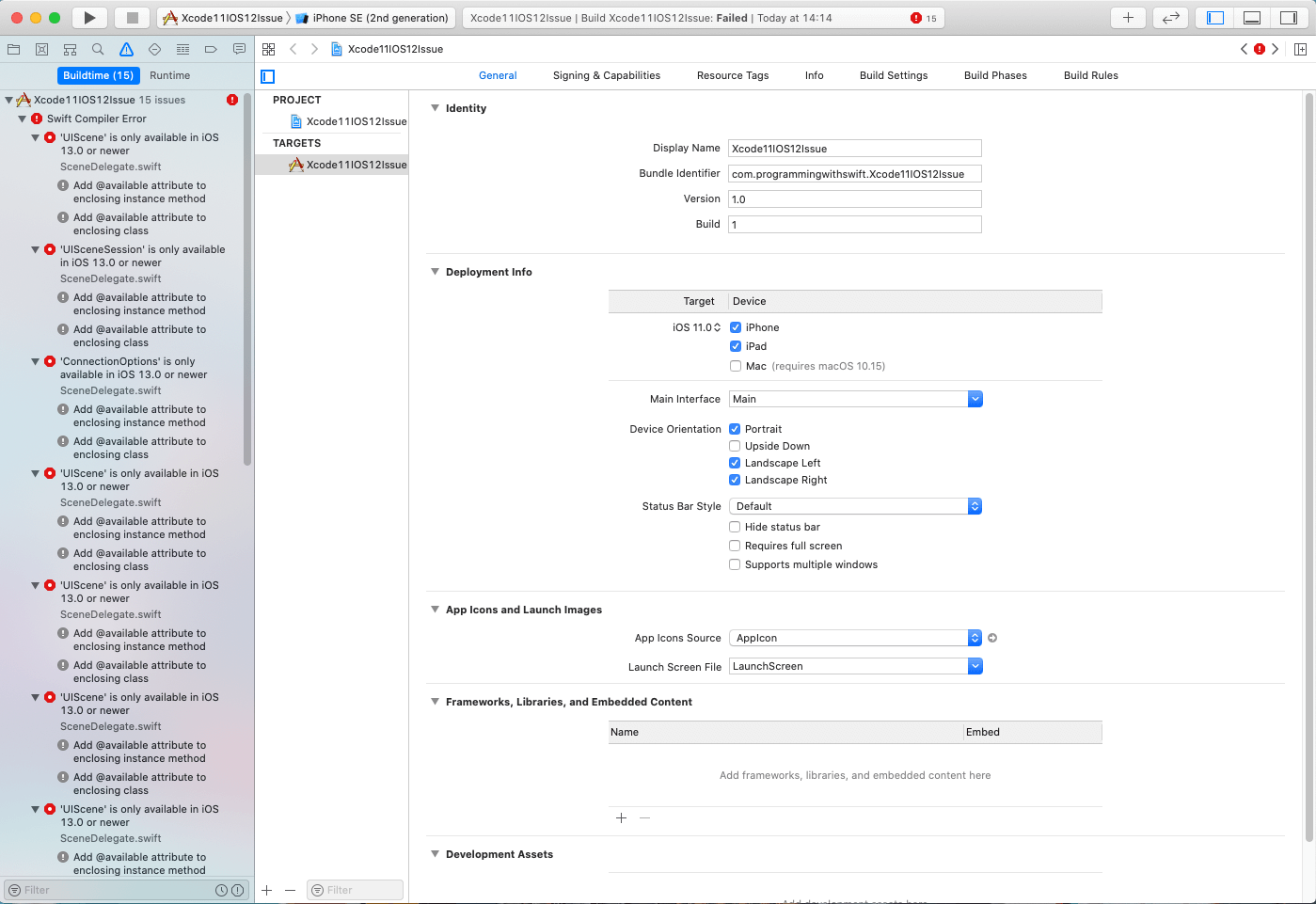1316x904 pixels.
Task: Enable the Mac device checkbox
Action: [736, 366]
